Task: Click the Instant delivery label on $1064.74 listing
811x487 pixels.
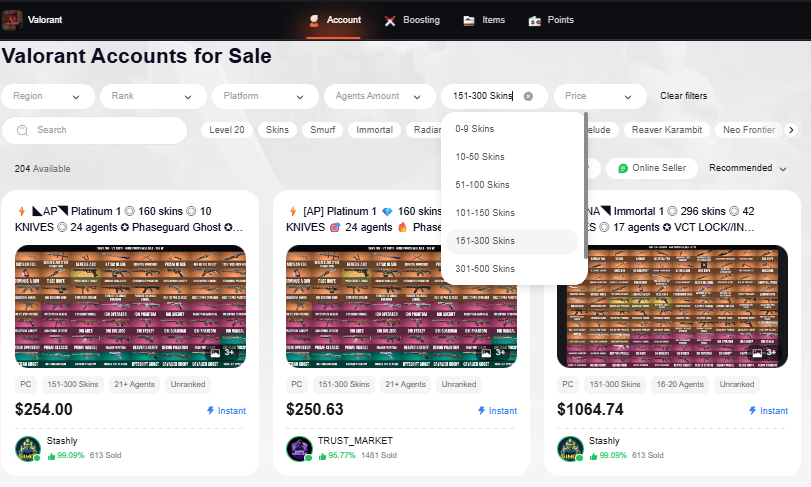Action: [769, 410]
